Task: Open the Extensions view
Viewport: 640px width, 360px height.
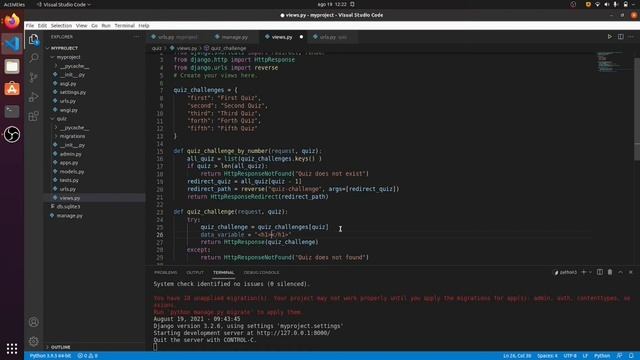Action: pyautogui.click(x=34, y=116)
